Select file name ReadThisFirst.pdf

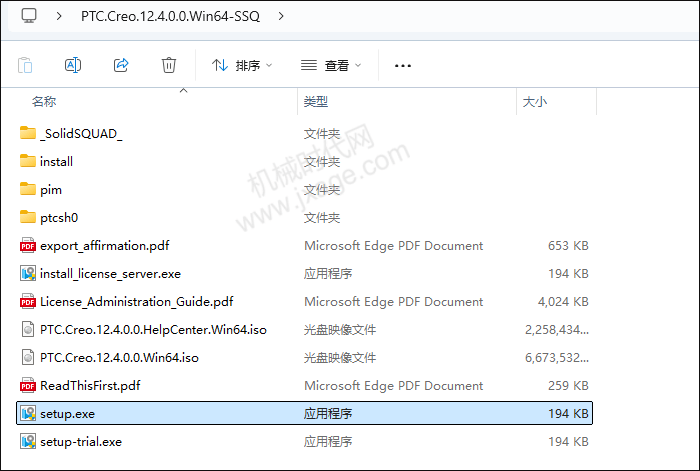point(90,386)
